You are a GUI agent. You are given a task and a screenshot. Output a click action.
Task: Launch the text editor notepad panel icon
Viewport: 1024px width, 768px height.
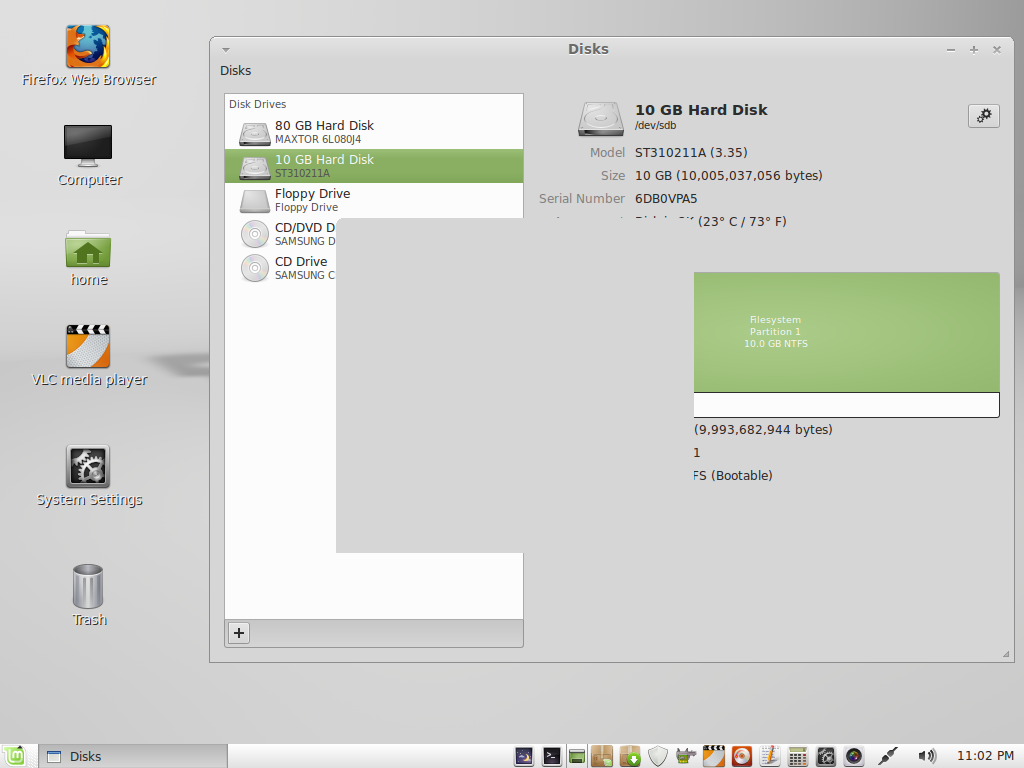pos(770,756)
